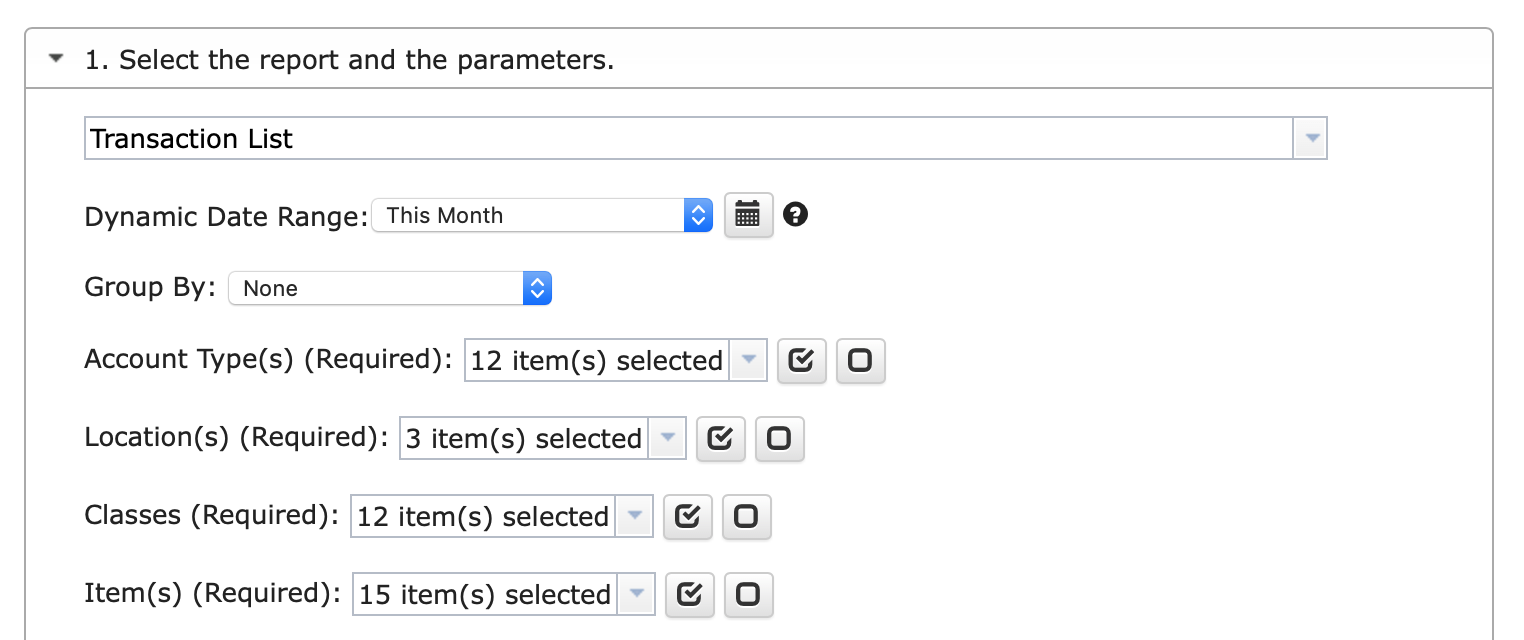Open the Transaction List report dropdown arrow

pos(1310,138)
